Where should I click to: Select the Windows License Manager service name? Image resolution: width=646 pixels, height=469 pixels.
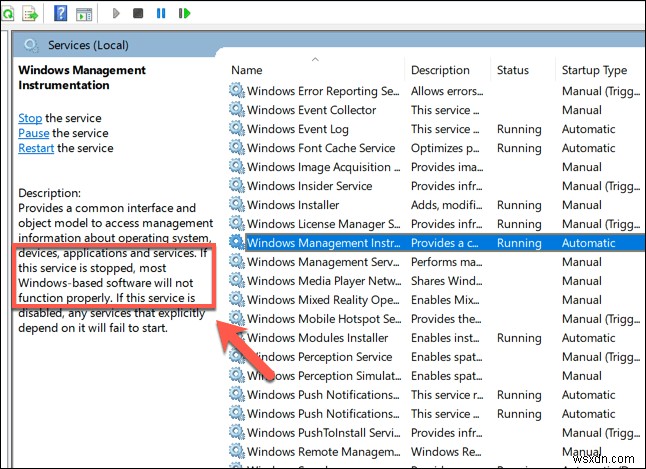(x=323, y=224)
